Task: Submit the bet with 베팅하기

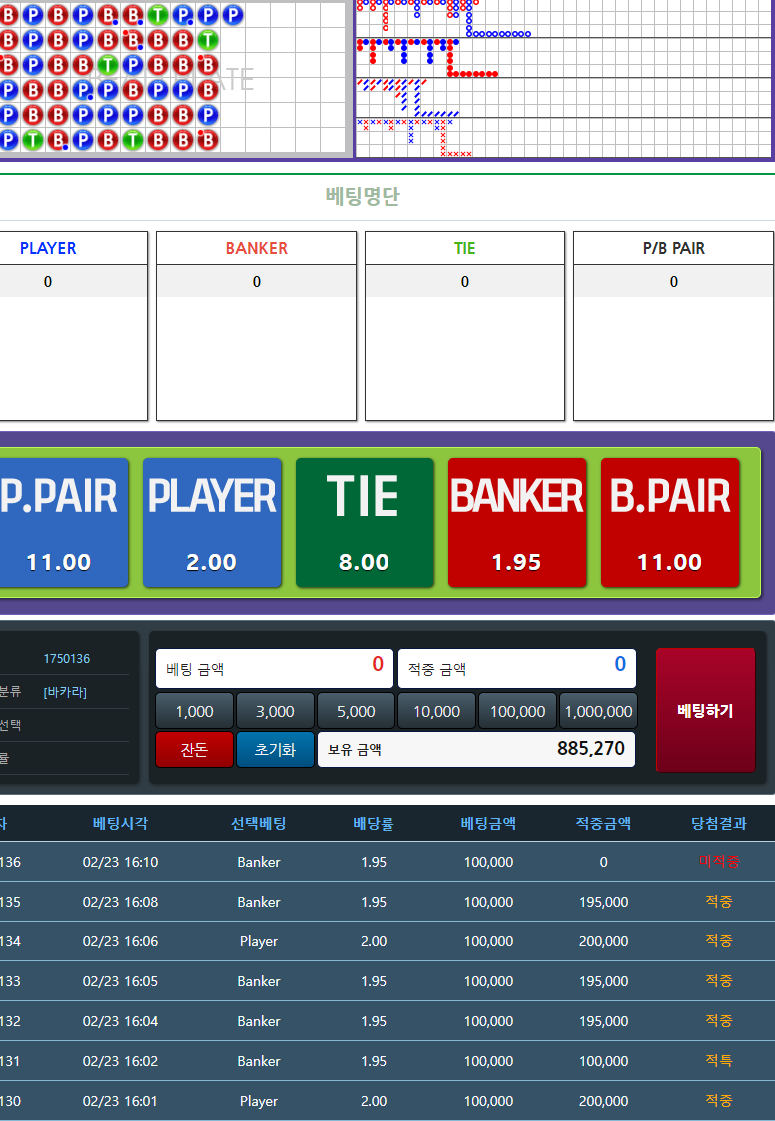Action: coord(706,710)
